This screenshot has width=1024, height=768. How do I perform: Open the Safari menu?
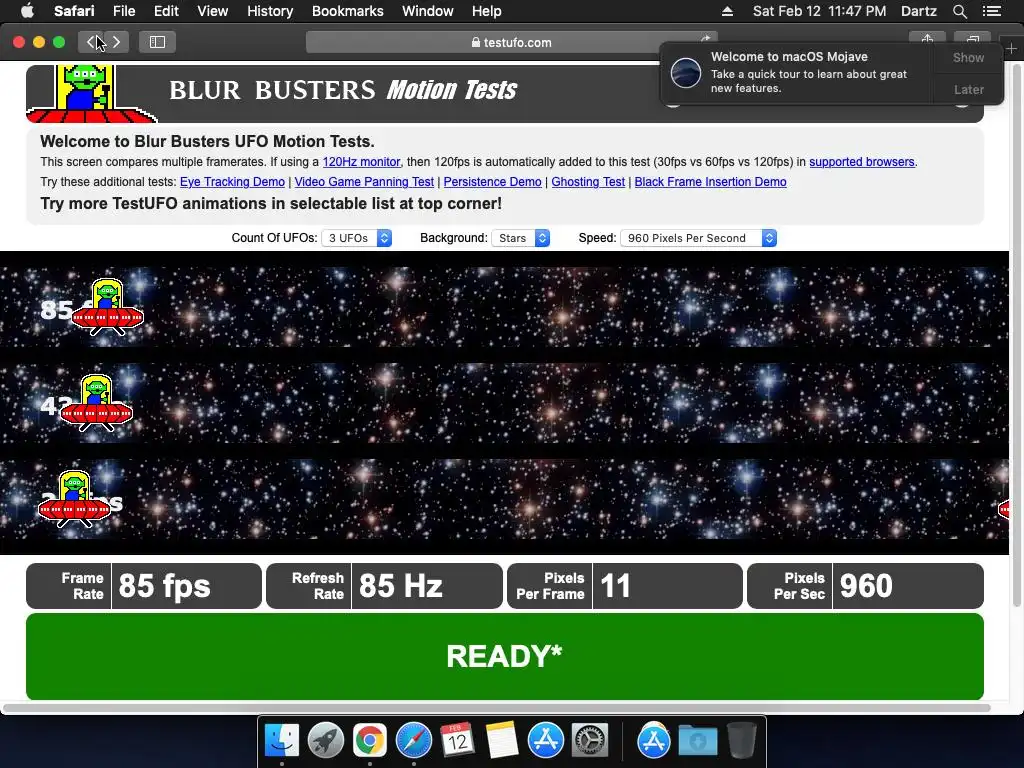74,11
